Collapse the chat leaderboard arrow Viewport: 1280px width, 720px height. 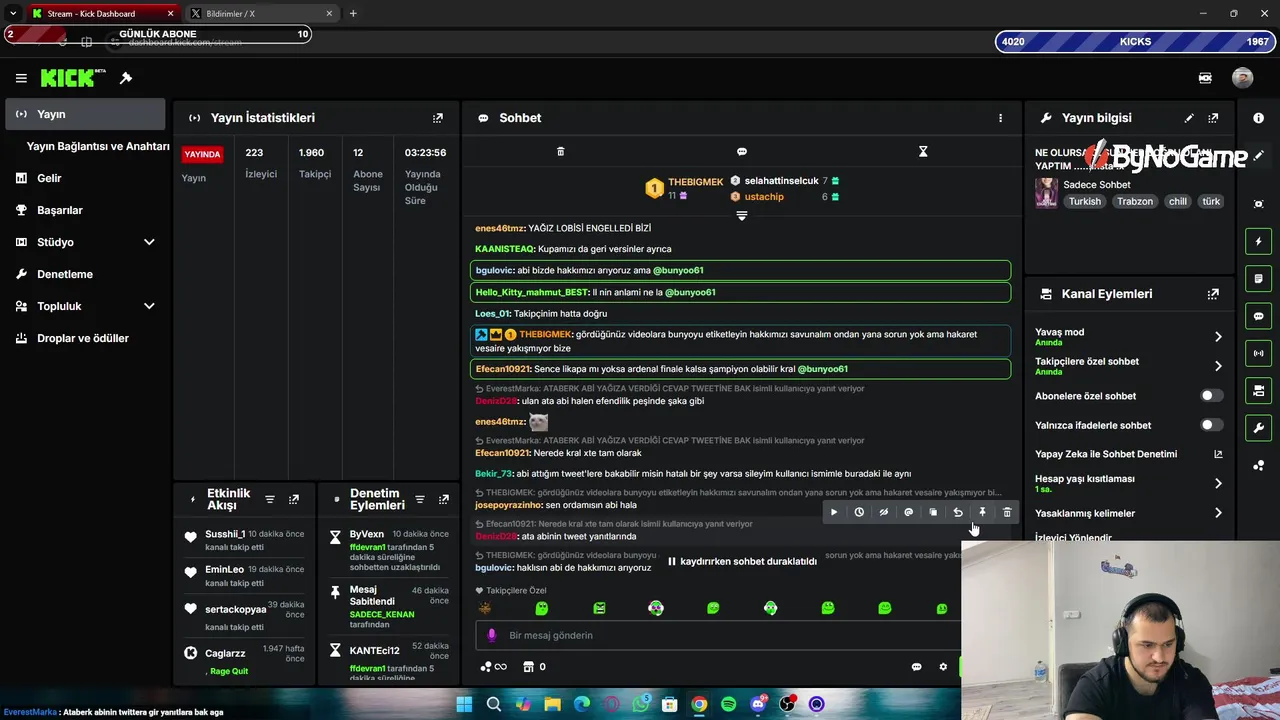click(x=742, y=216)
